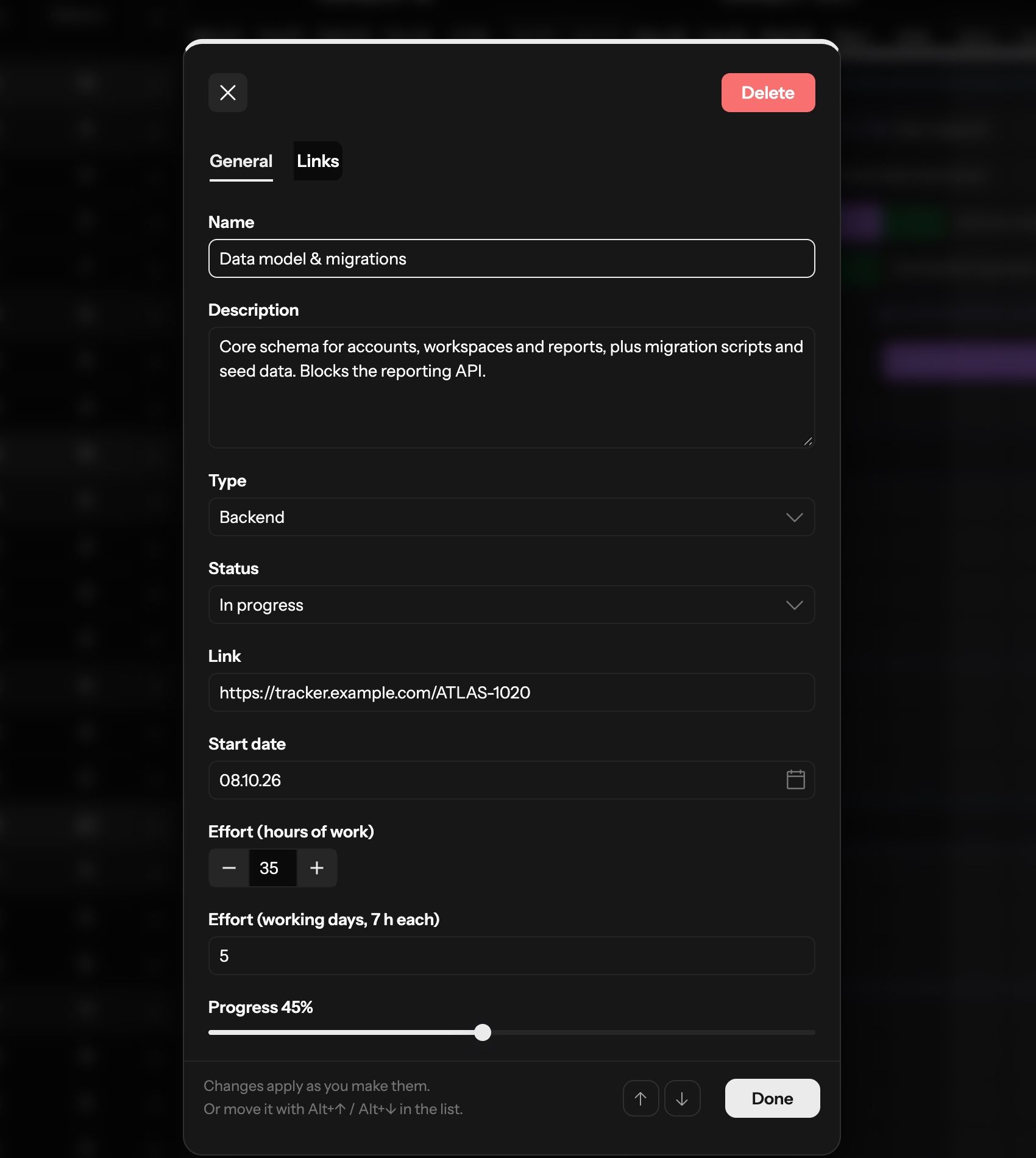
Task: Move task down with arrow button
Action: (x=682, y=1098)
